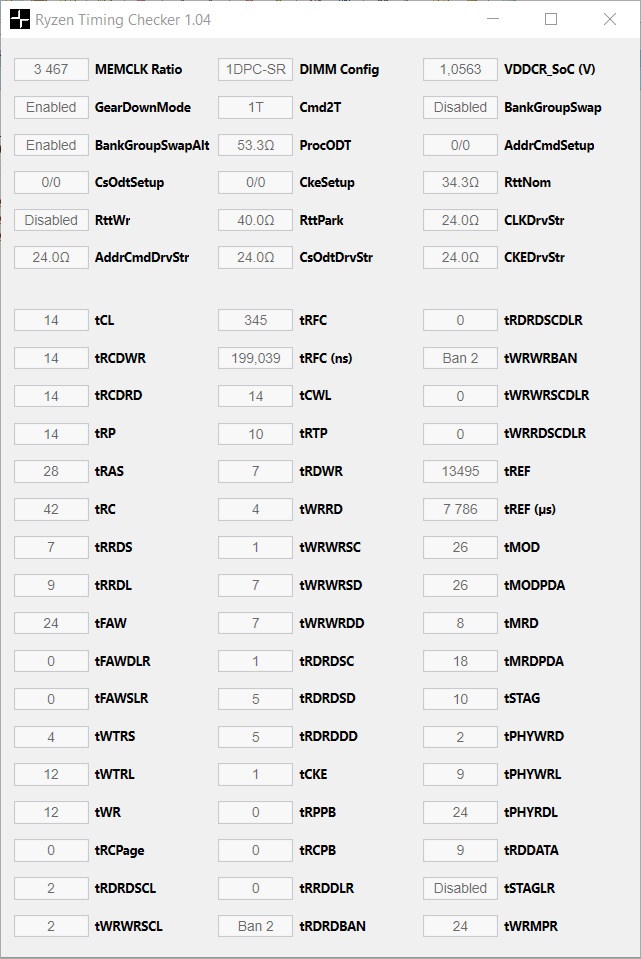641x959 pixels.
Task: Click the Cmd2T value showing 1T
Action: 256,108
